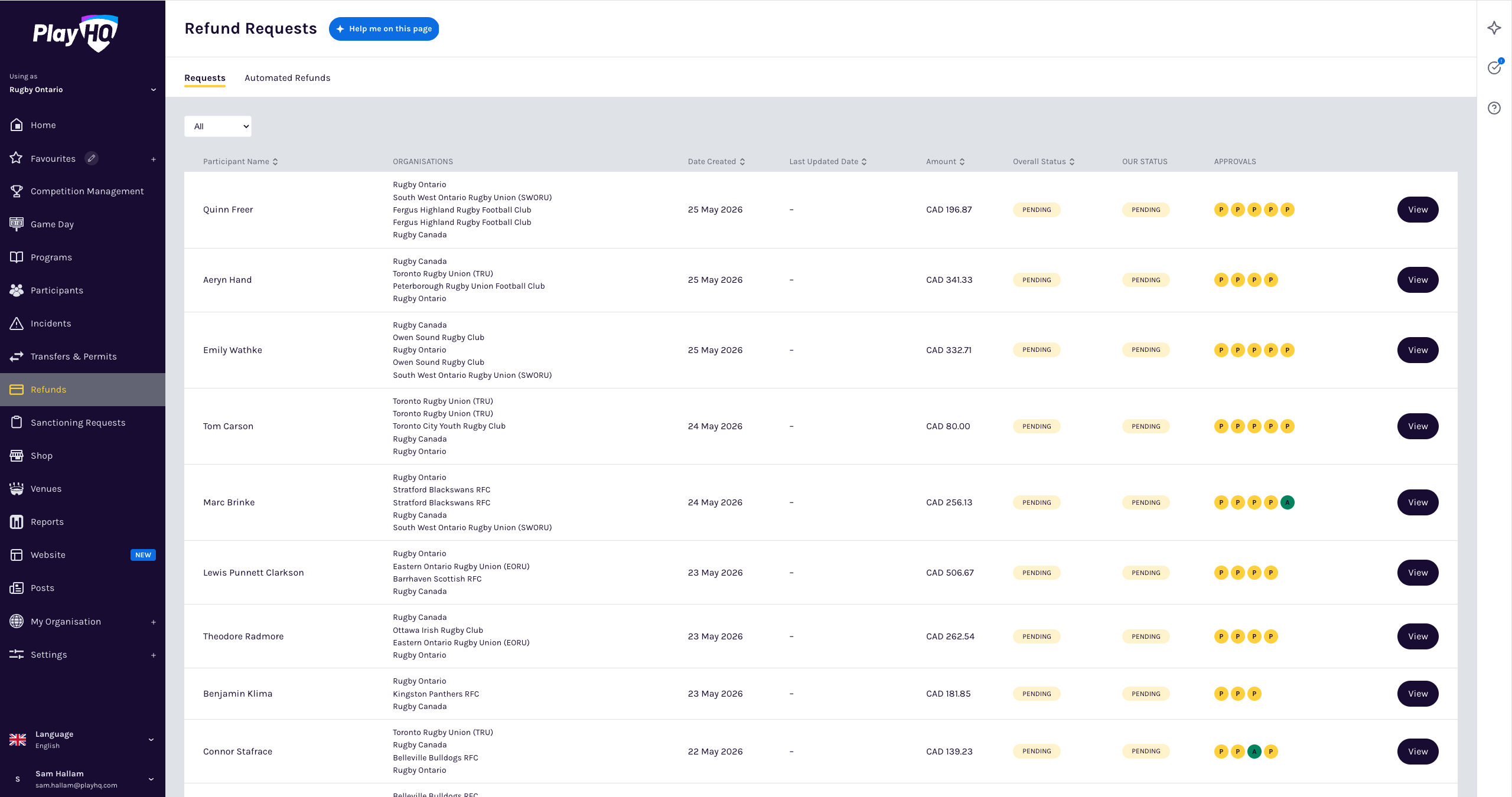Viewport: 1512px width, 797px height.
Task: Click the Reports chart icon
Action: [17, 522]
